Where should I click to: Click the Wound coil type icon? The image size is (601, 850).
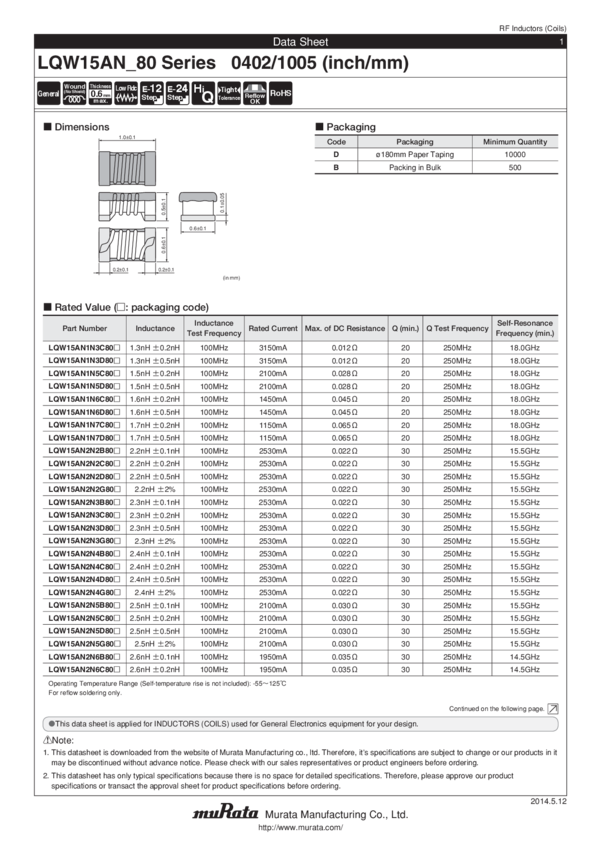click(74, 93)
